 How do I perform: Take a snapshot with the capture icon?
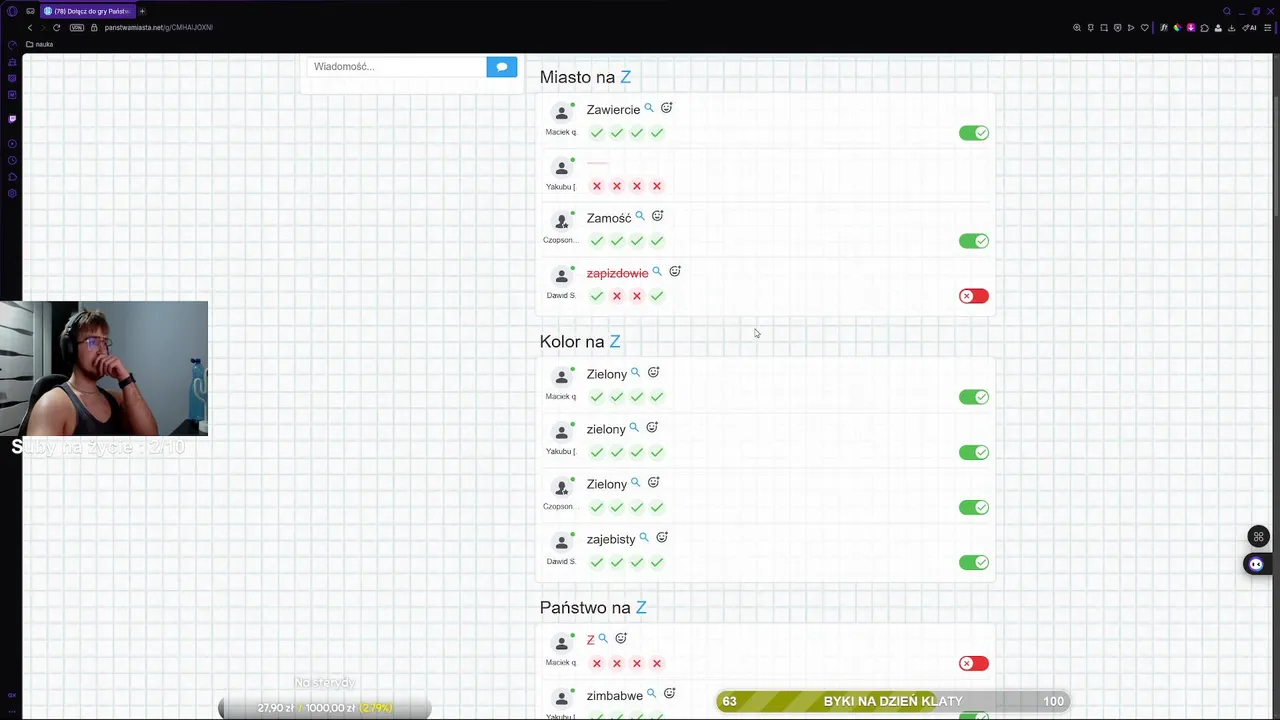1104,28
